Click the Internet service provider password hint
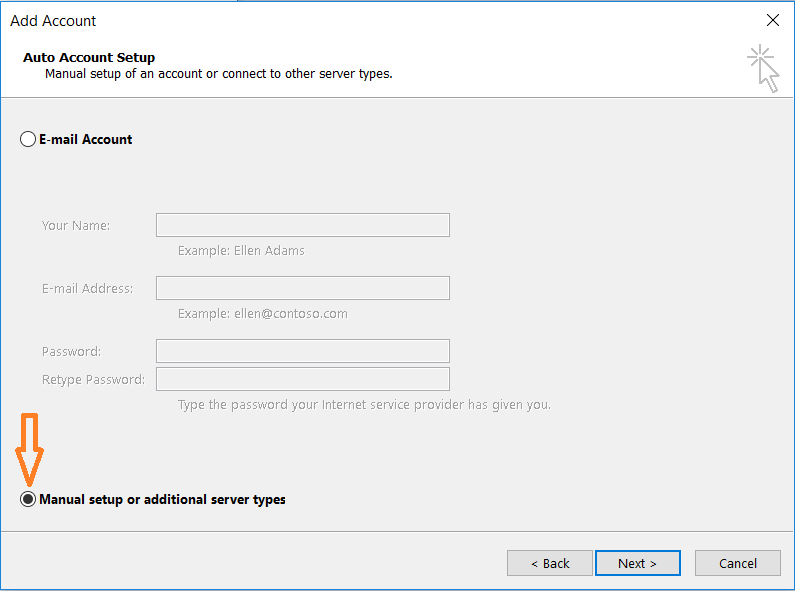Viewport: 795px width, 591px height. coord(364,404)
